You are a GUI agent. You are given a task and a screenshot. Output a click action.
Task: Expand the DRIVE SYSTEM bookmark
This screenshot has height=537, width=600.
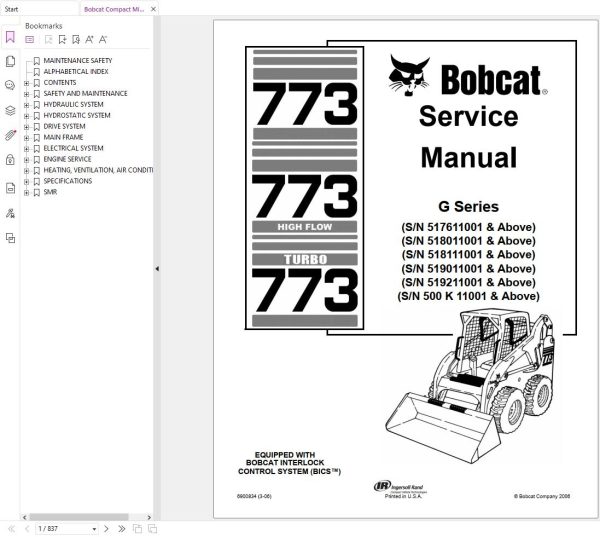(x=26, y=127)
